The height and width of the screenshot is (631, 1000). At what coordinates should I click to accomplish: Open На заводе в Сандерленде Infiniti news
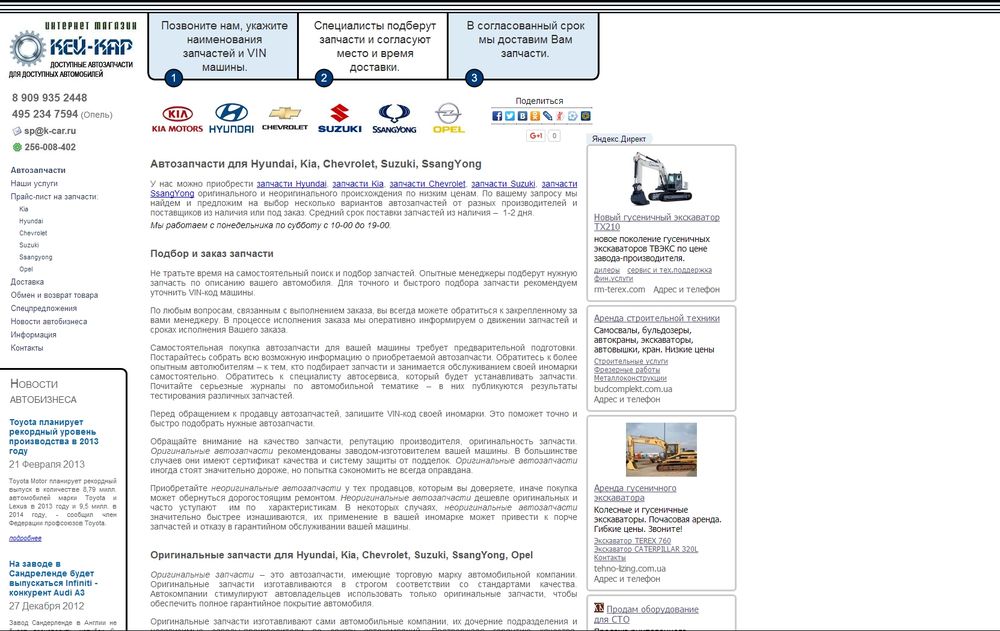(x=52, y=578)
